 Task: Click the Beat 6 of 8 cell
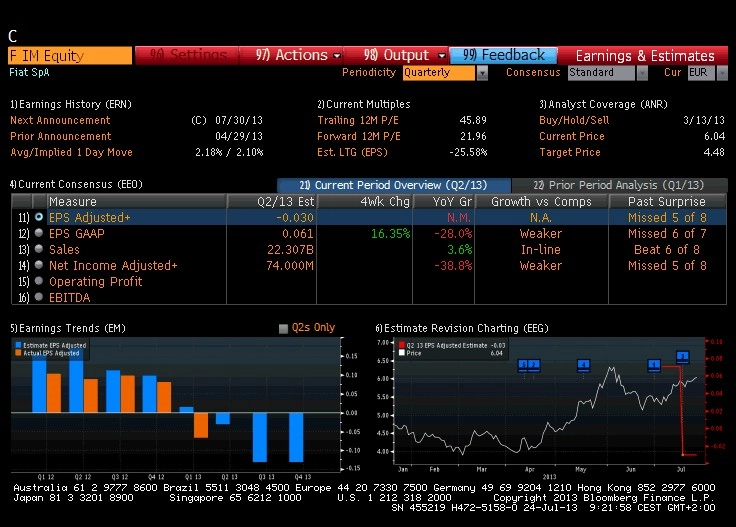point(667,250)
